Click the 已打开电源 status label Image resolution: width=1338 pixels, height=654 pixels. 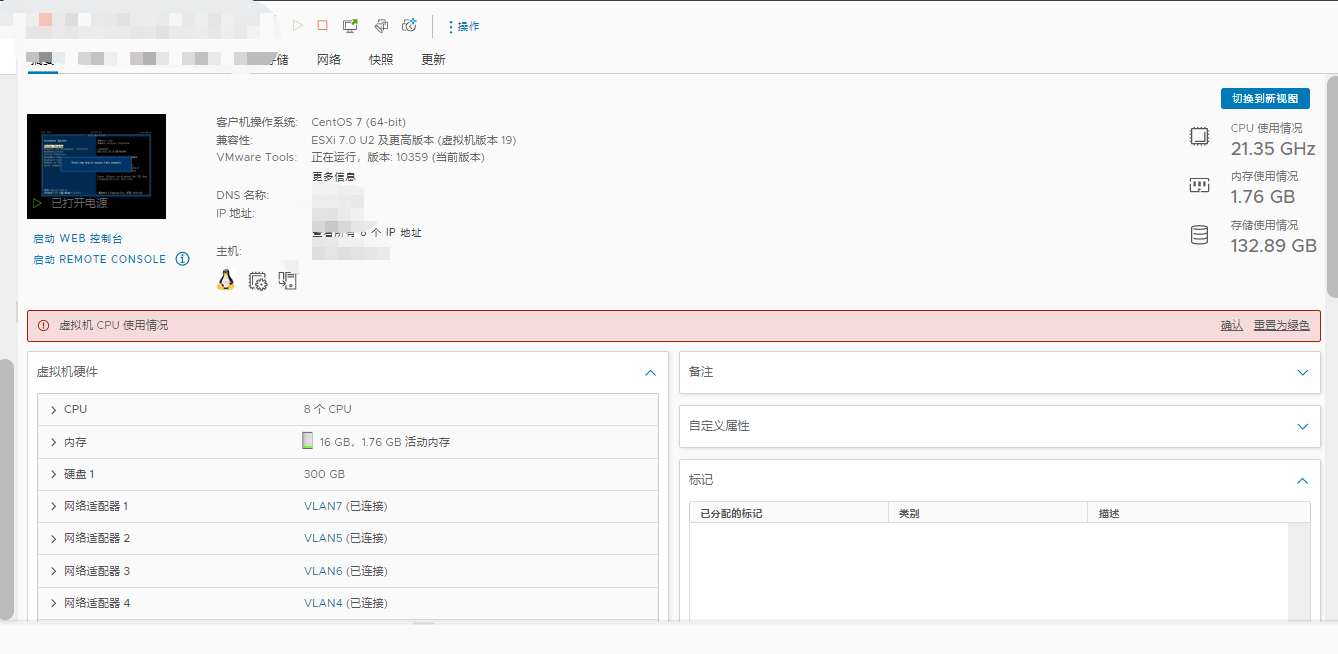[79, 203]
